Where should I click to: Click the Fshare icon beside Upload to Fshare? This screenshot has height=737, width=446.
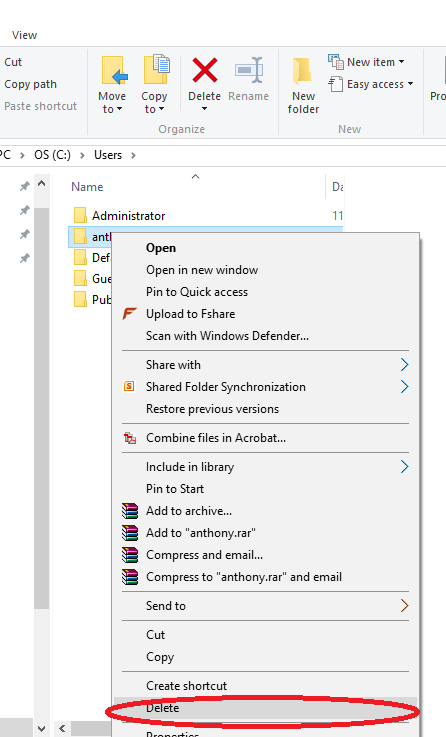[x=129, y=314]
